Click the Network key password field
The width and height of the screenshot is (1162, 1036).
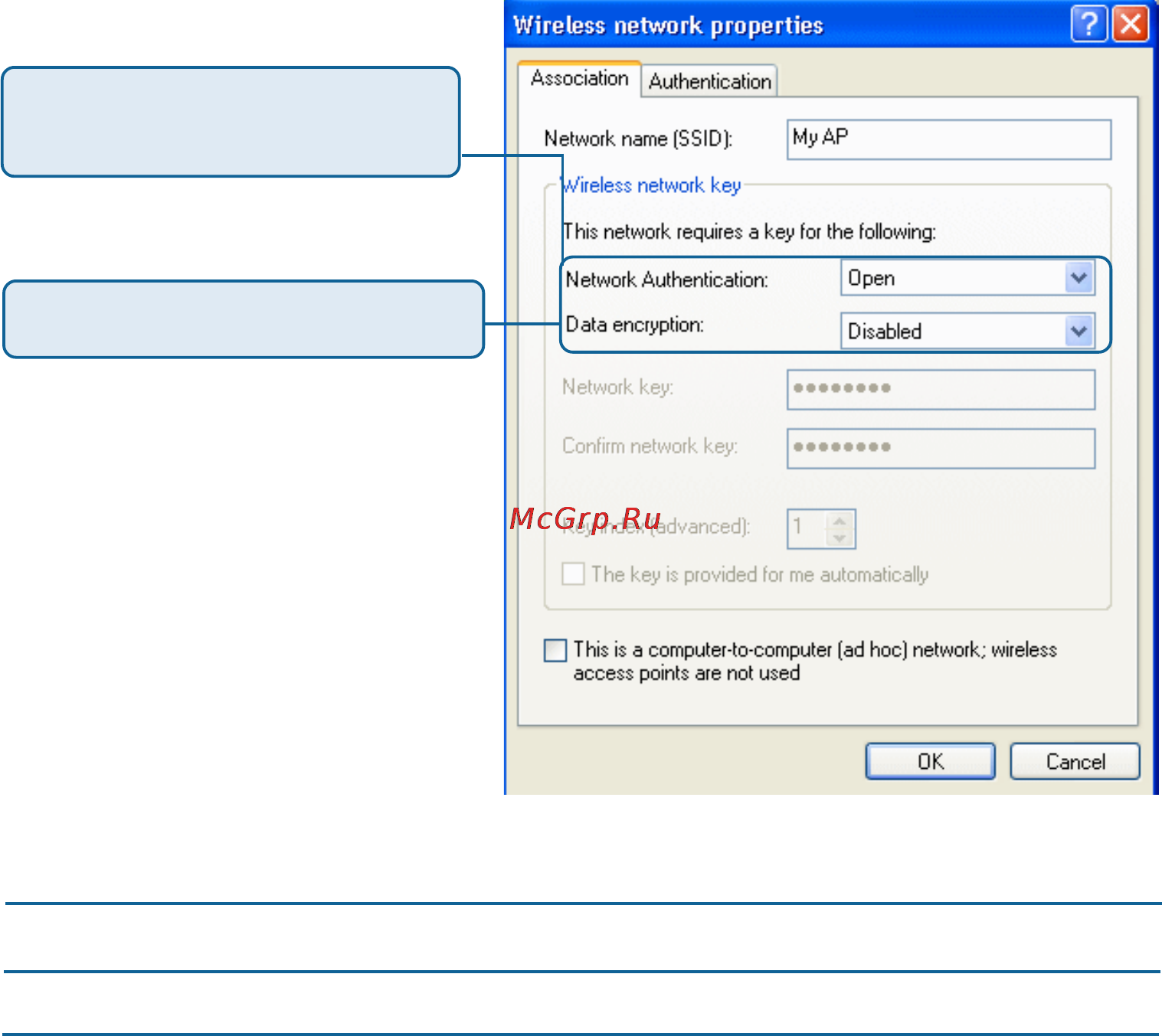click(x=941, y=390)
